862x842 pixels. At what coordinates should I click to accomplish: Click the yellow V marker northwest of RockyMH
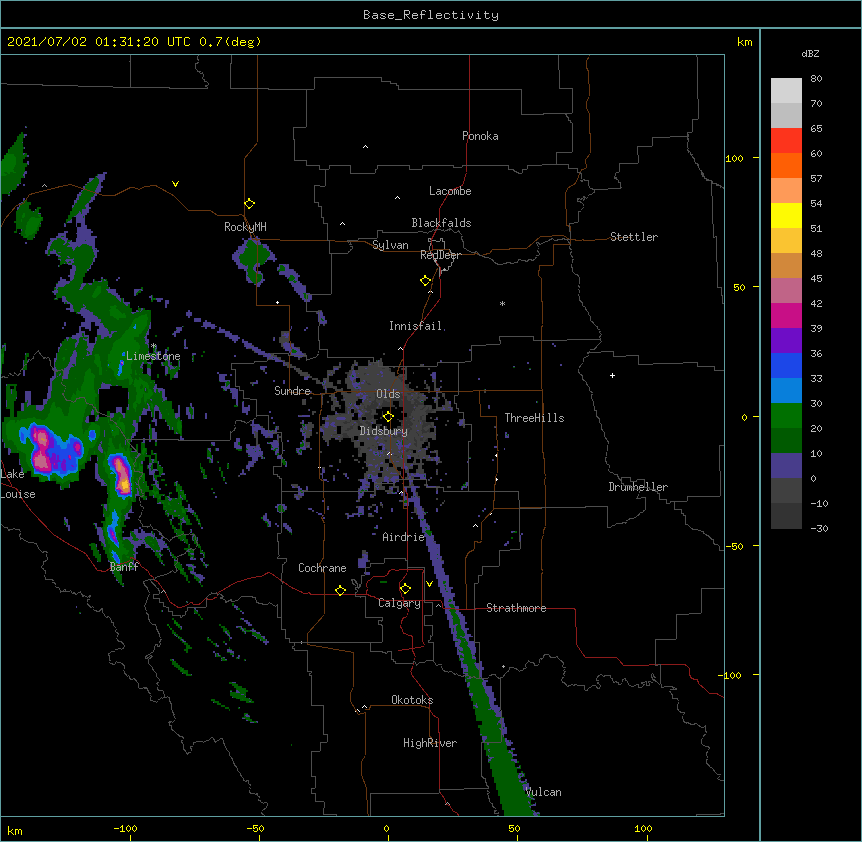175,184
